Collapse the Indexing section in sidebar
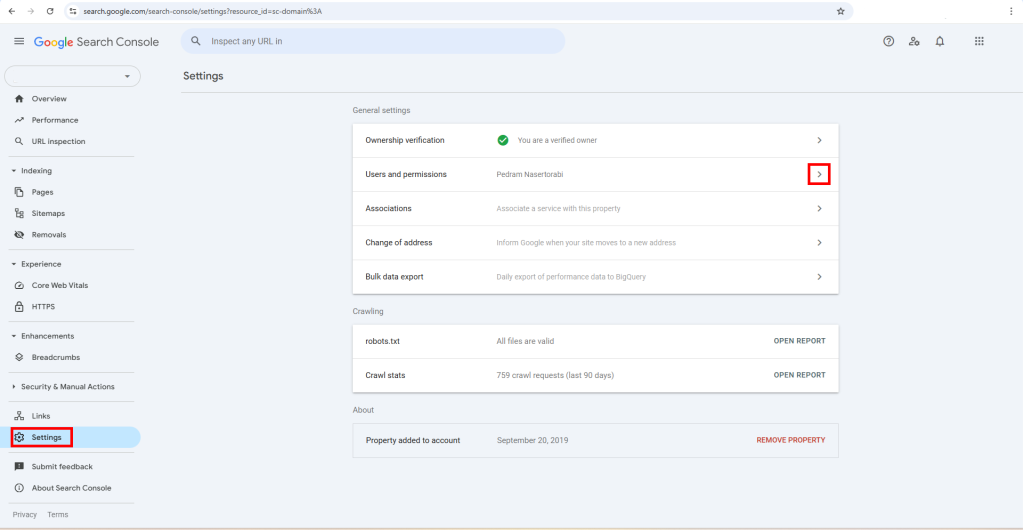1024x530 pixels. (14, 171)
